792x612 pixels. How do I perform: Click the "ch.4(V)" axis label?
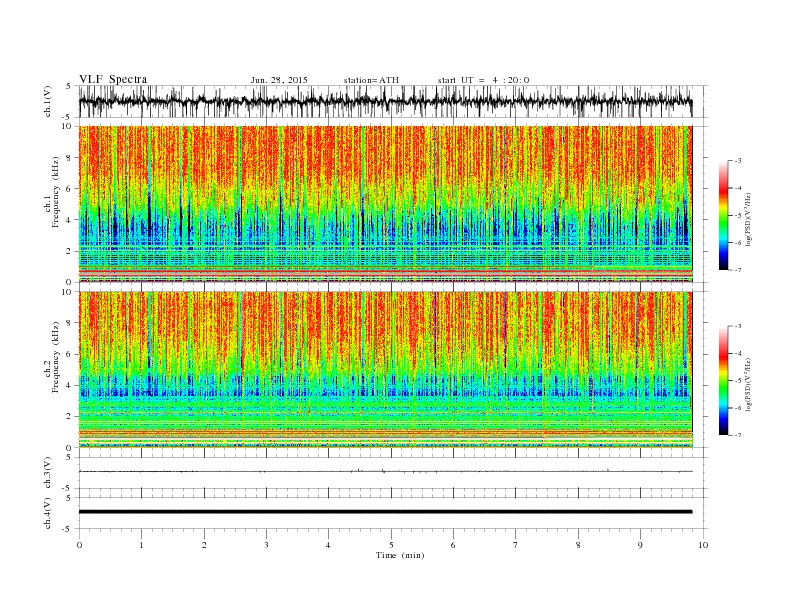point(48,513)
